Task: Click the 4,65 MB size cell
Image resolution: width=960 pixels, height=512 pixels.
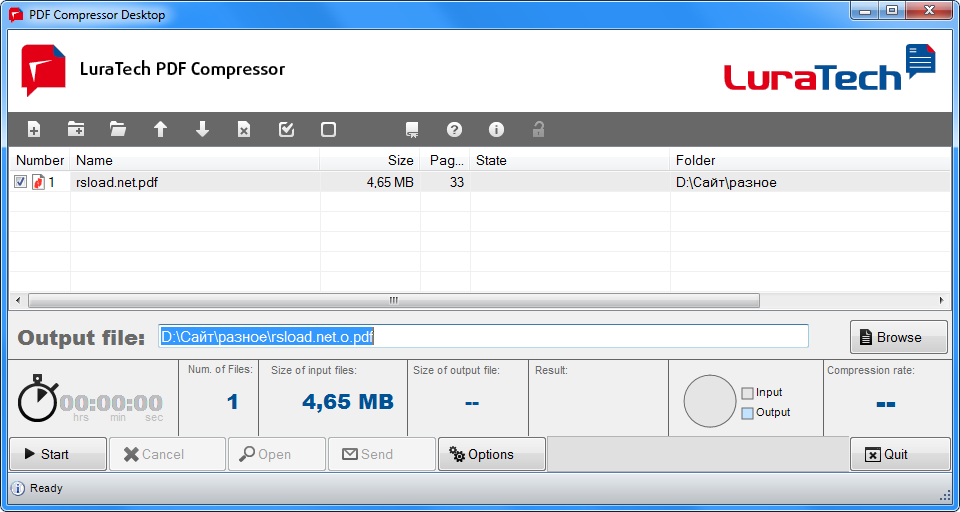Action: 390,182
